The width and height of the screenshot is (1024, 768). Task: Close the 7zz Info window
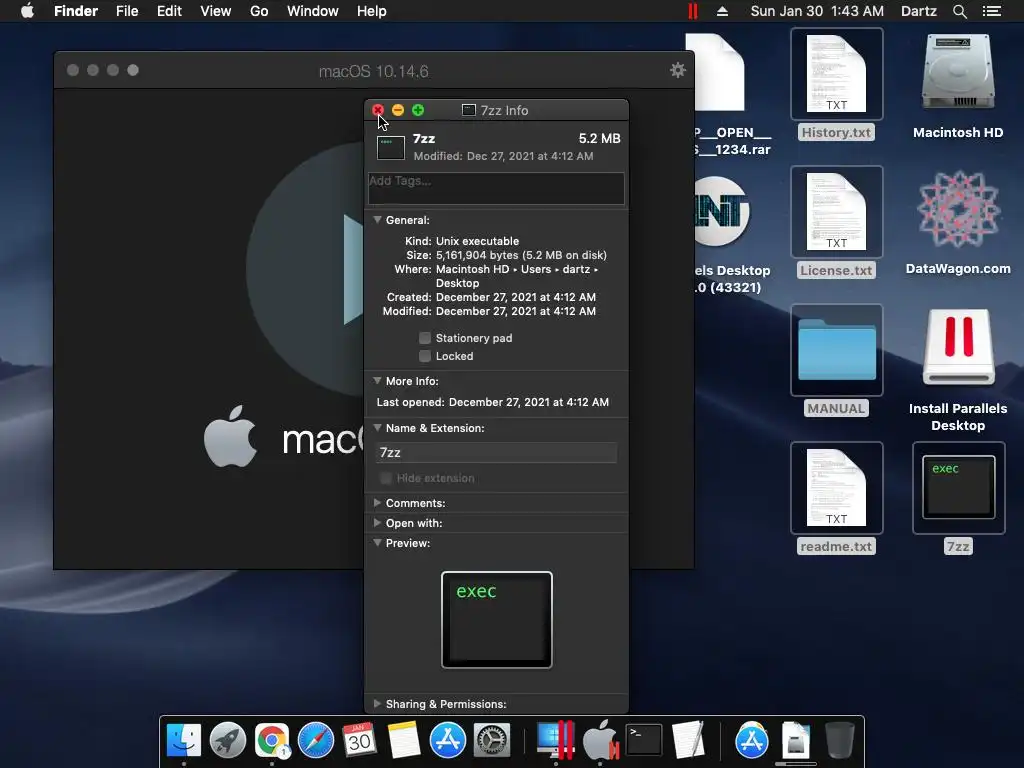pyautogui.click(x=378, y=110)
